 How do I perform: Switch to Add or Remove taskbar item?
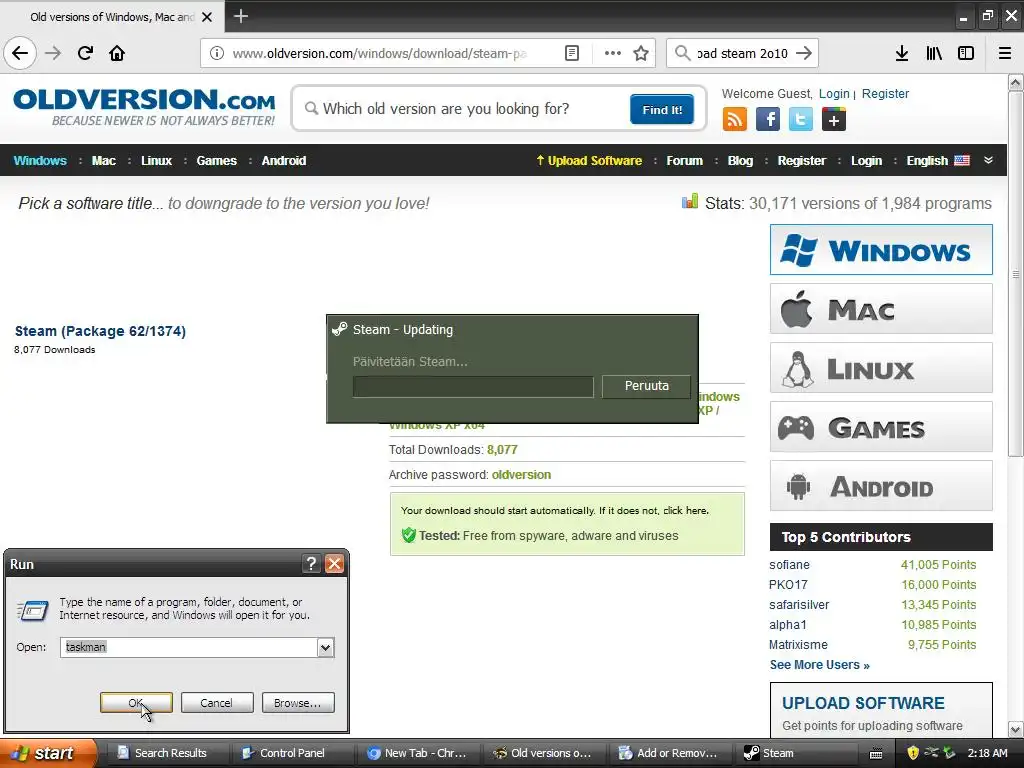(668, 753)
